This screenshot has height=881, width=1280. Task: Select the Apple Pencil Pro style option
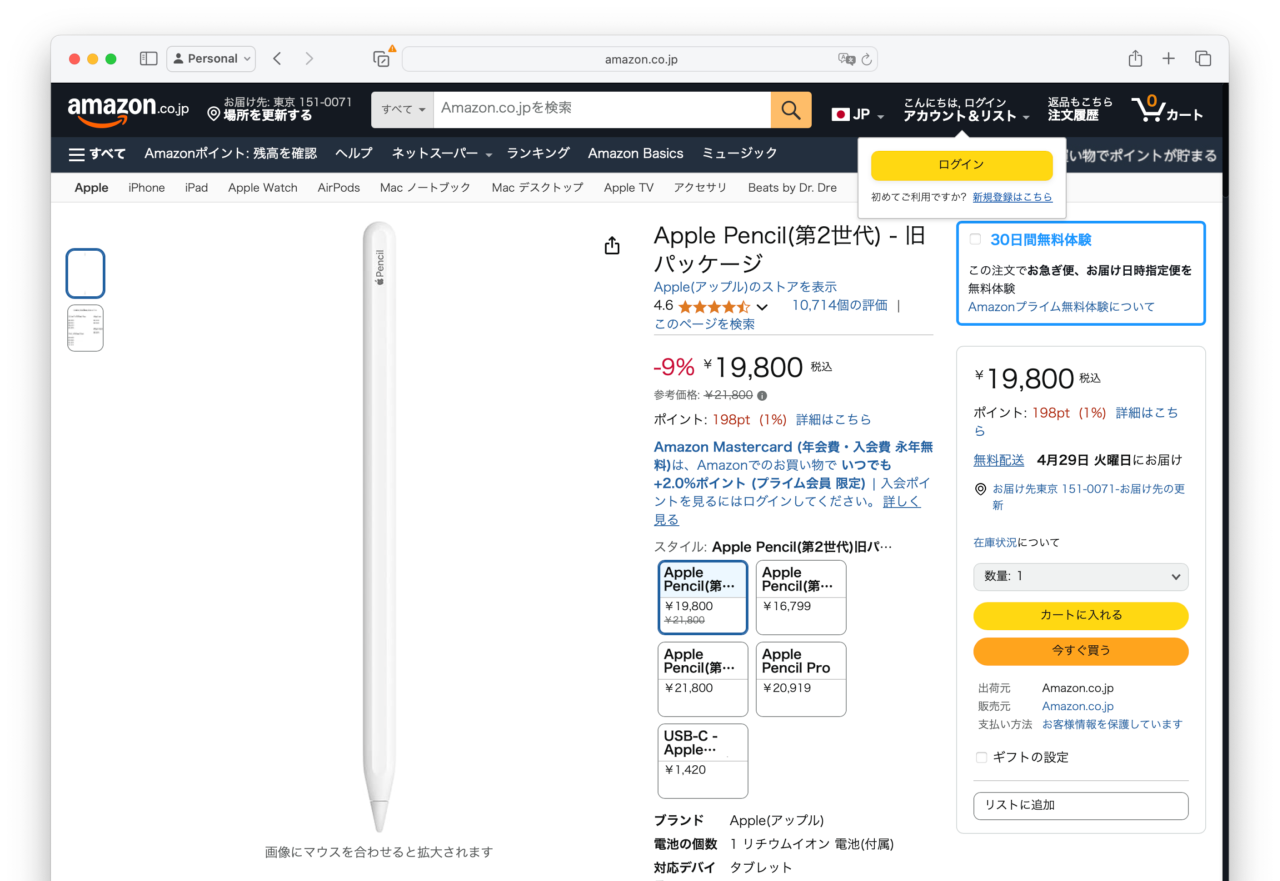pyautogui.click(x=800, y=679)
